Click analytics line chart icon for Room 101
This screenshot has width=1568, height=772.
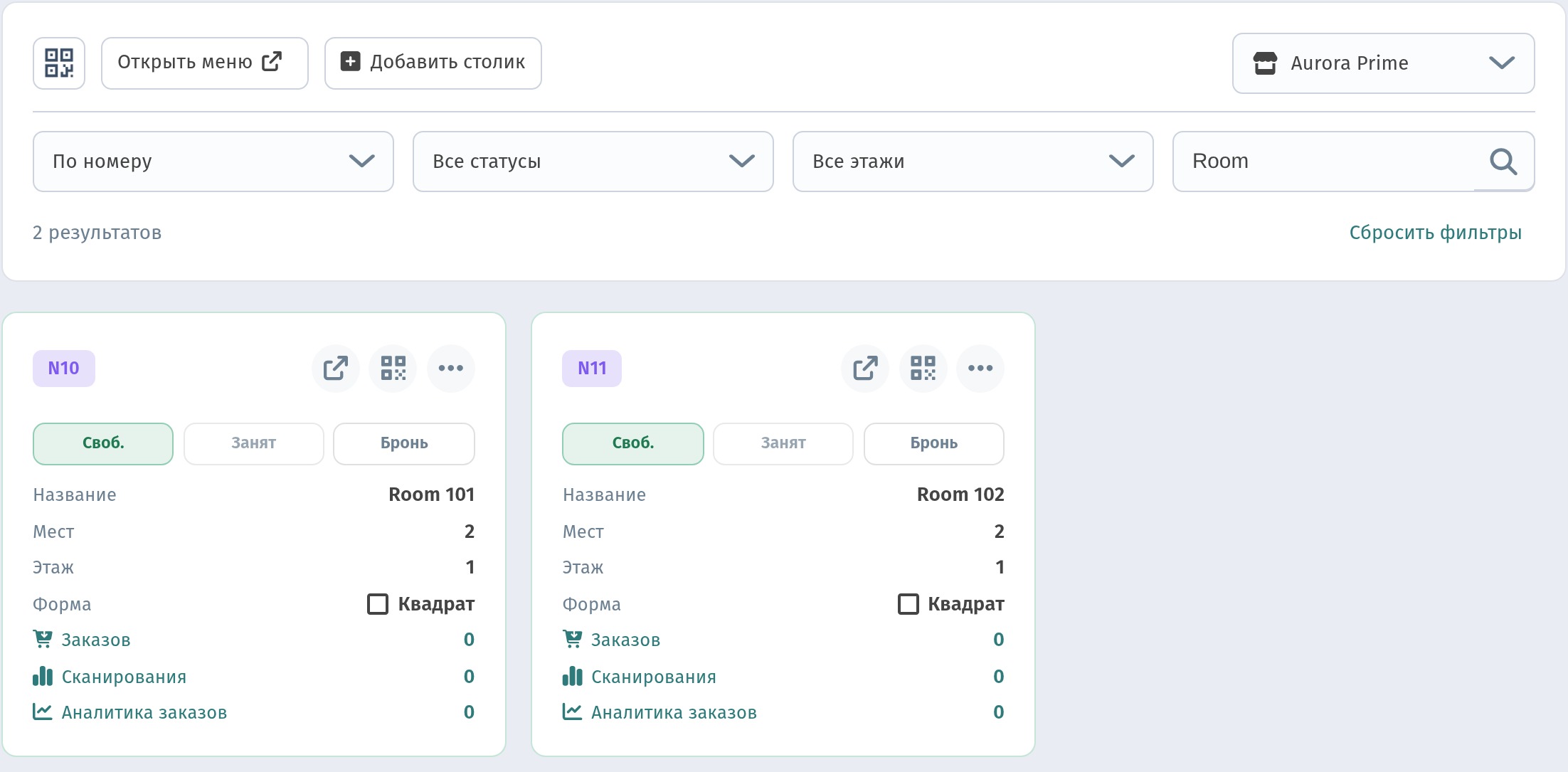click(43, 712)
